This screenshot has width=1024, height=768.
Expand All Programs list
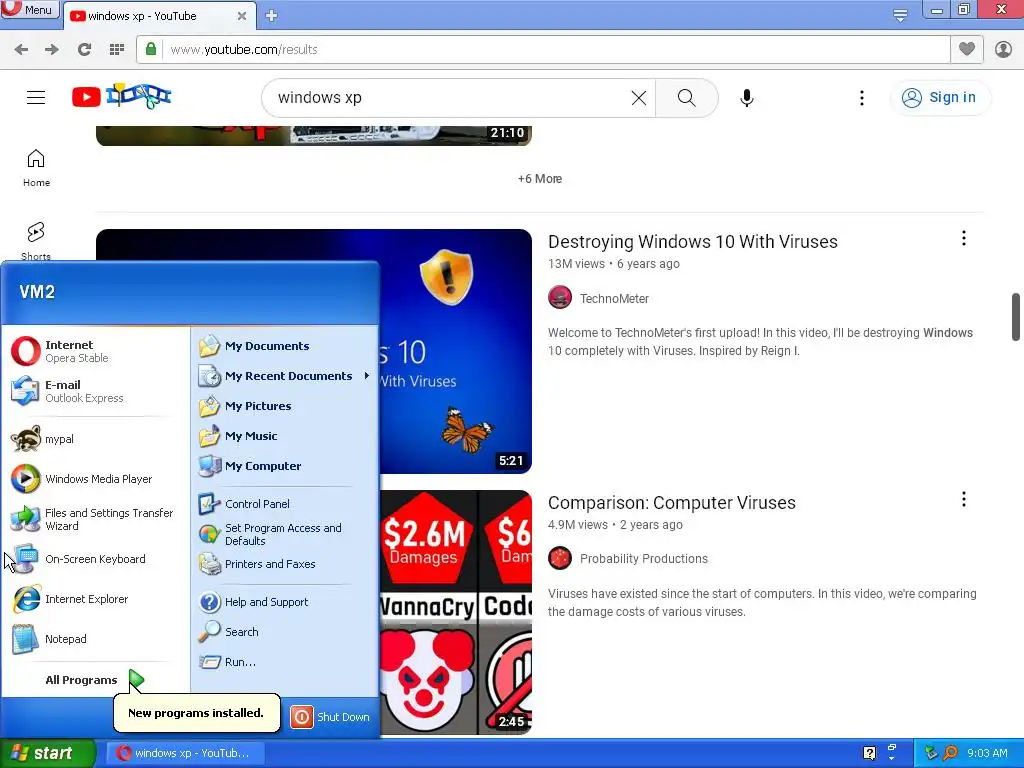click(95, 680)
